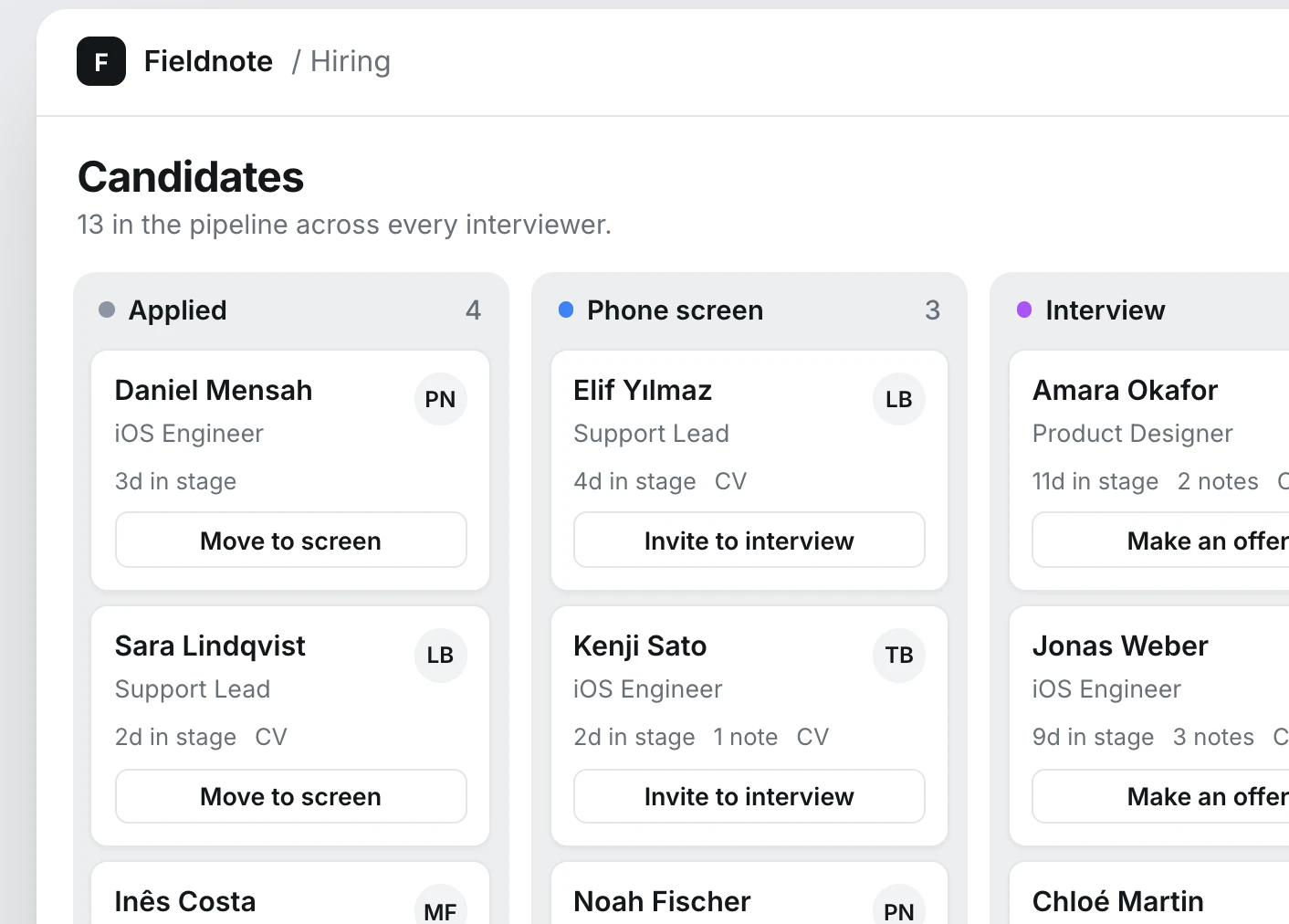1289x924 pixels.
Task: Open Sara Lindqvist's CV
Action: coord(271,737)
